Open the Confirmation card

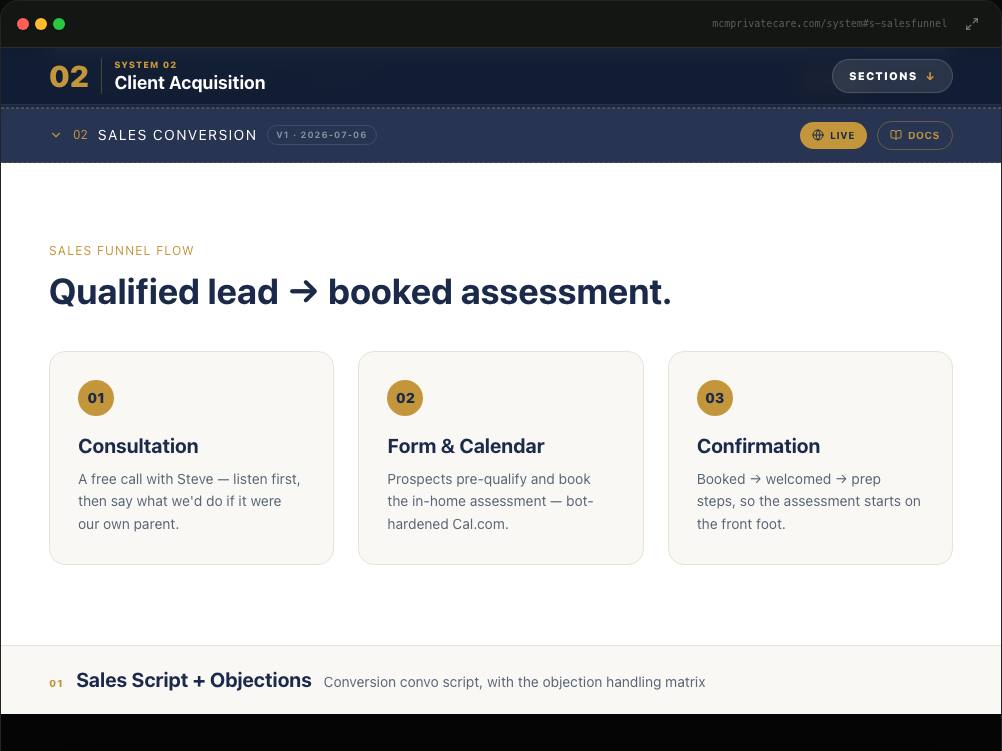click(x=810, y=458)
